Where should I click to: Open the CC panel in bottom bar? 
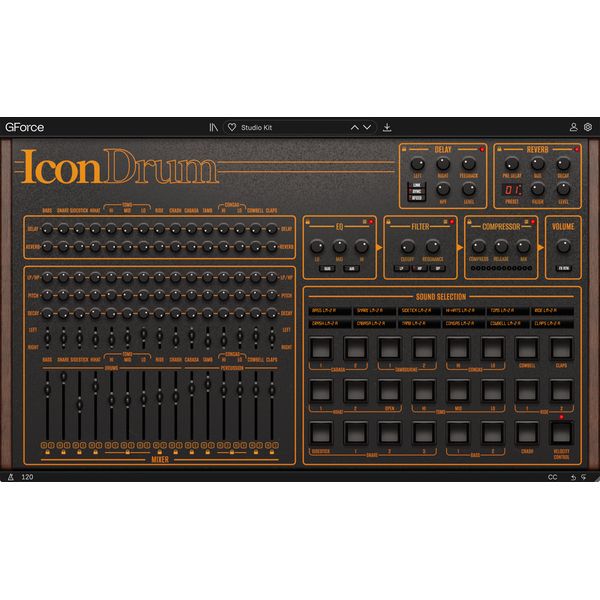point(553,477)
